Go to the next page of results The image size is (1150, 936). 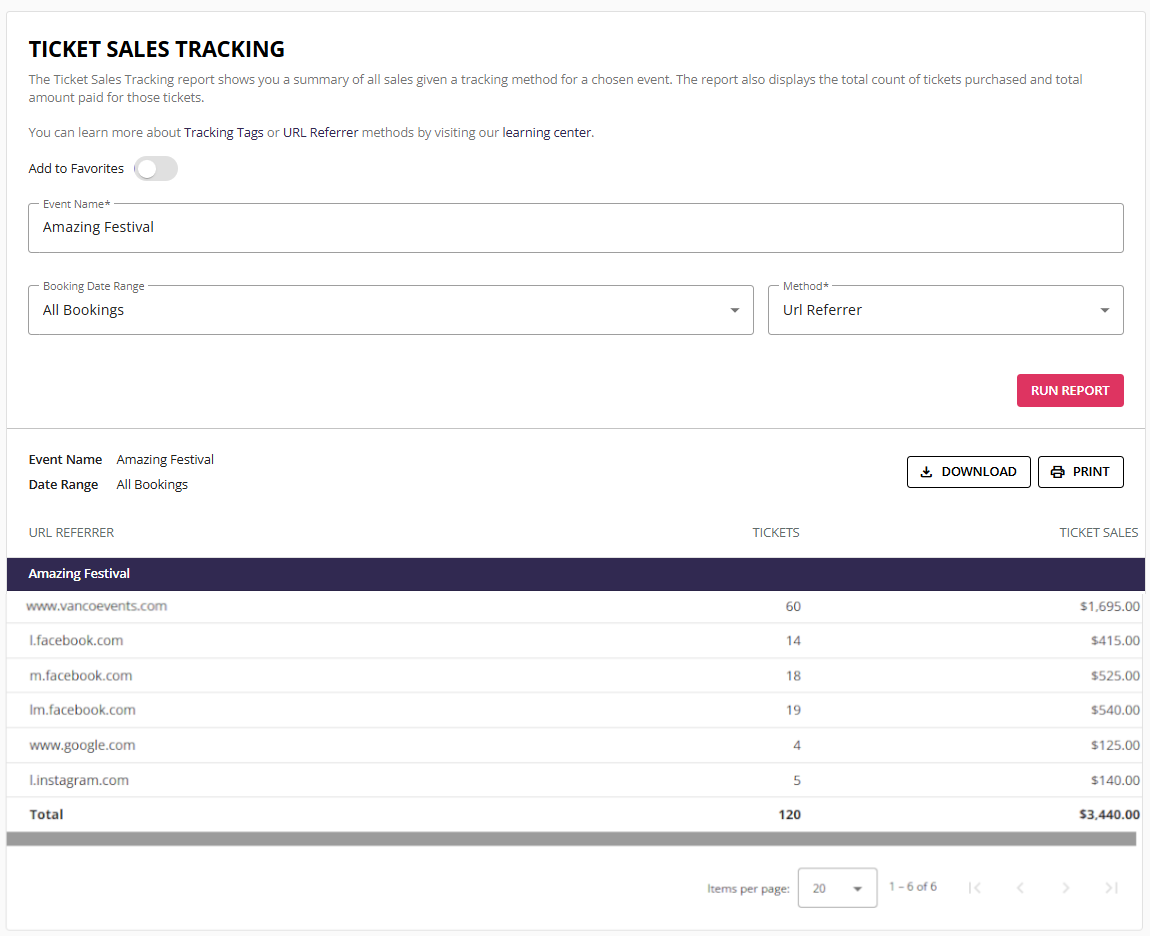pyautogui.click(x=1065, y=888)
